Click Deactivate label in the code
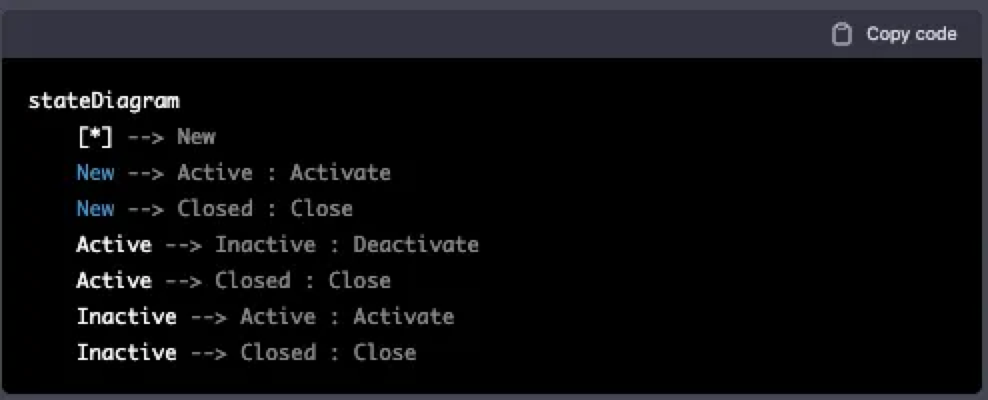The image size is (988, 400). 416,244
